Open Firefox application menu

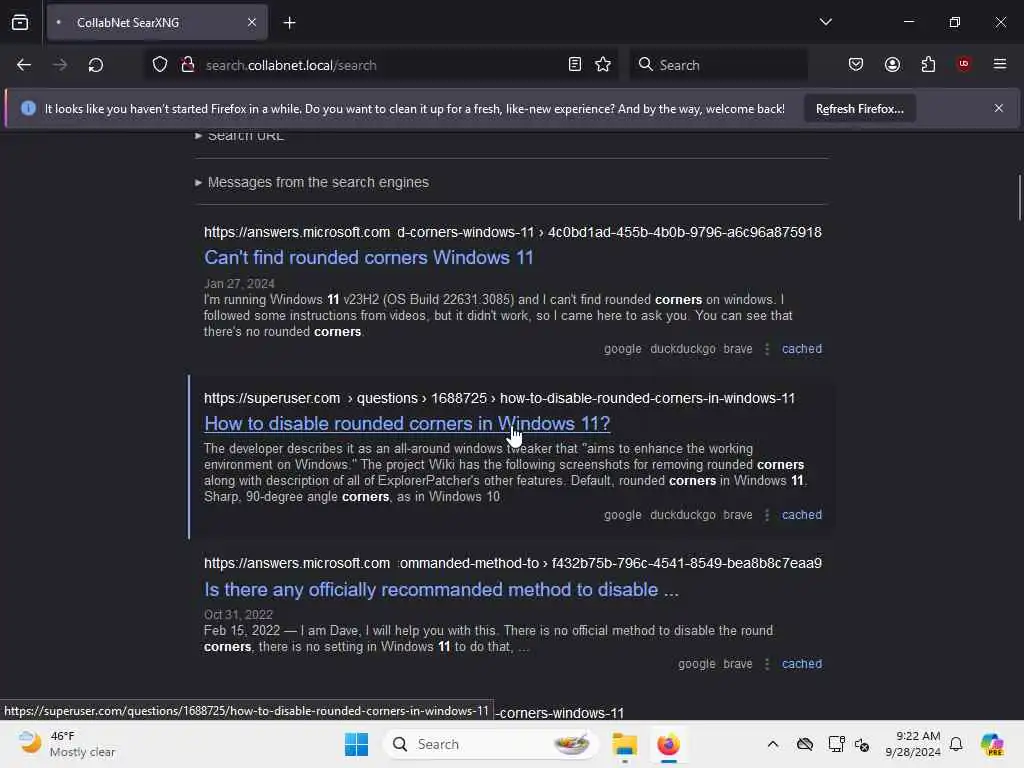point(999,64)
